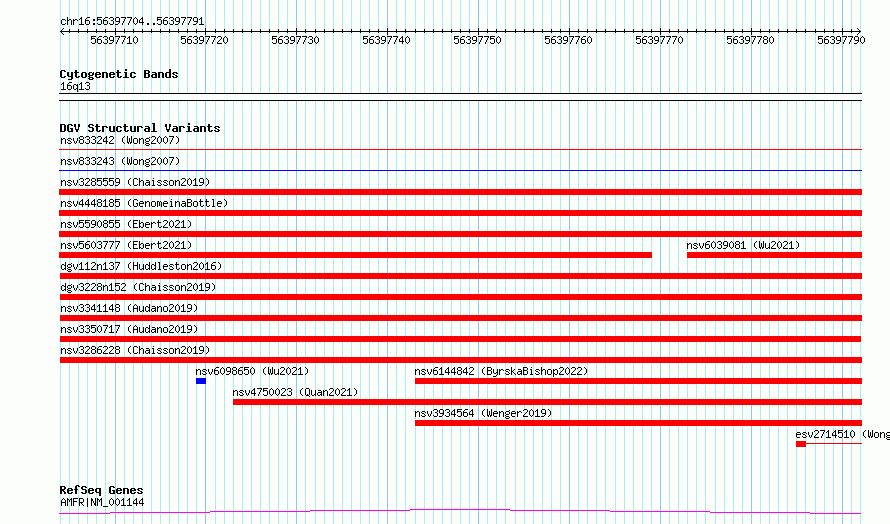Click ruler position 56397730
890x524 pixels.
pos(295,40)
